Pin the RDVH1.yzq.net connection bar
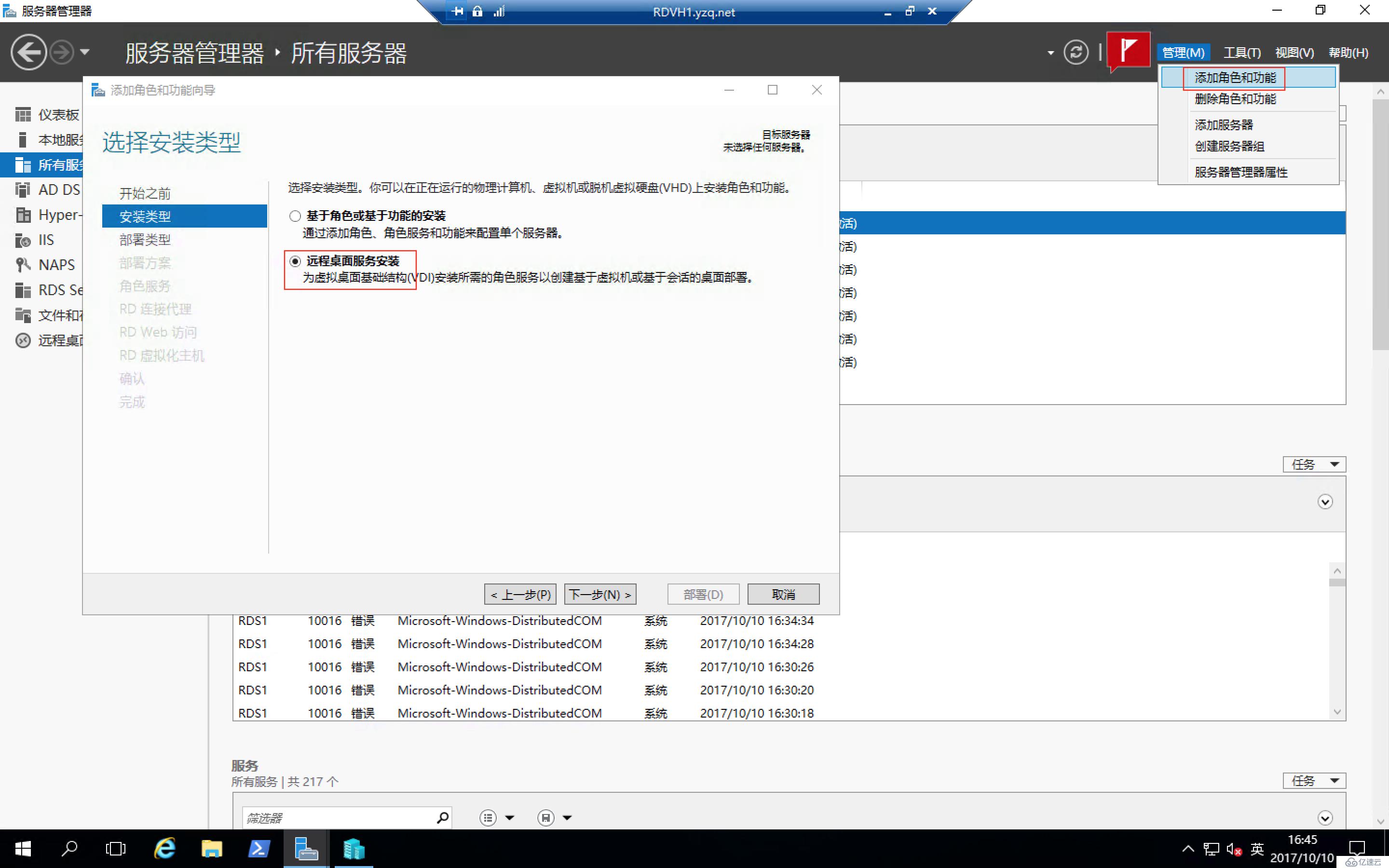 457,12
